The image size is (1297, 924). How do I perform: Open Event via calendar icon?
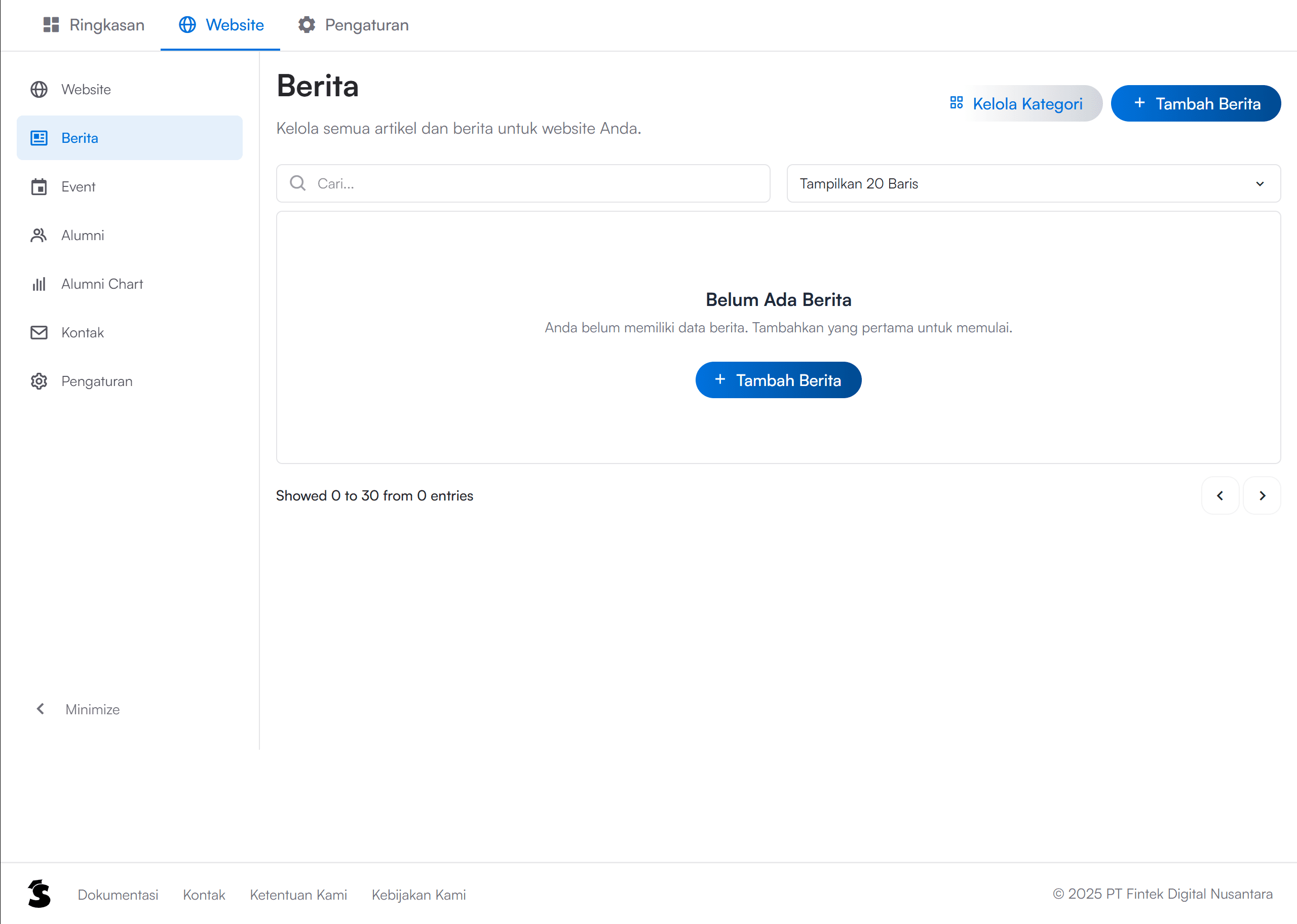click(x=39, y=186)
